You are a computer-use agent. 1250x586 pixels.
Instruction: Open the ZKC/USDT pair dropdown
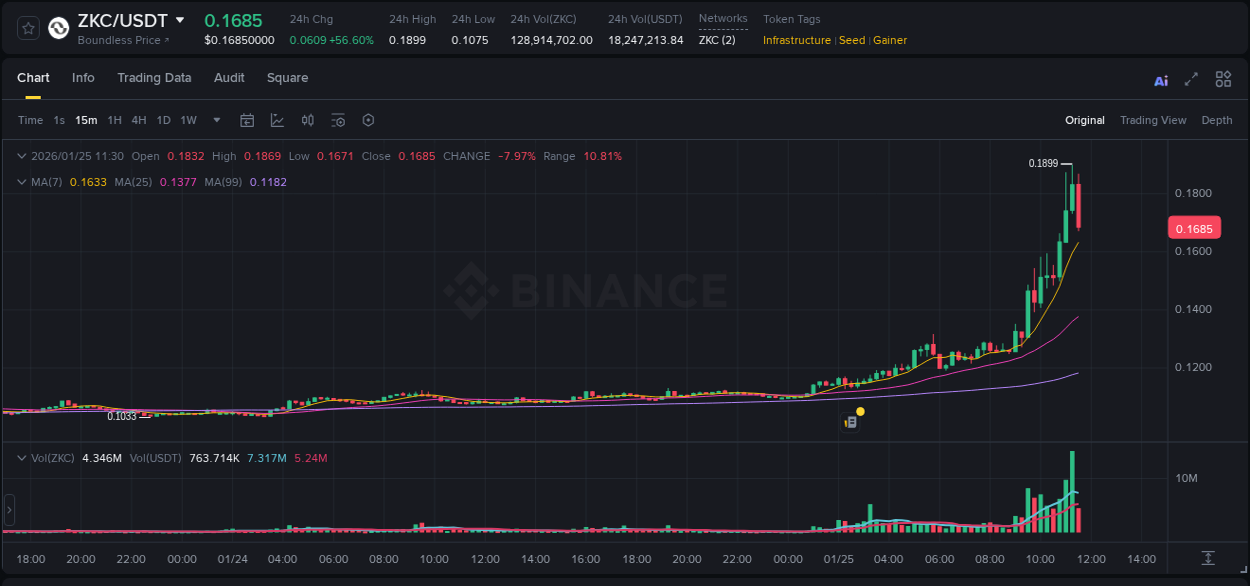point(179,20)
